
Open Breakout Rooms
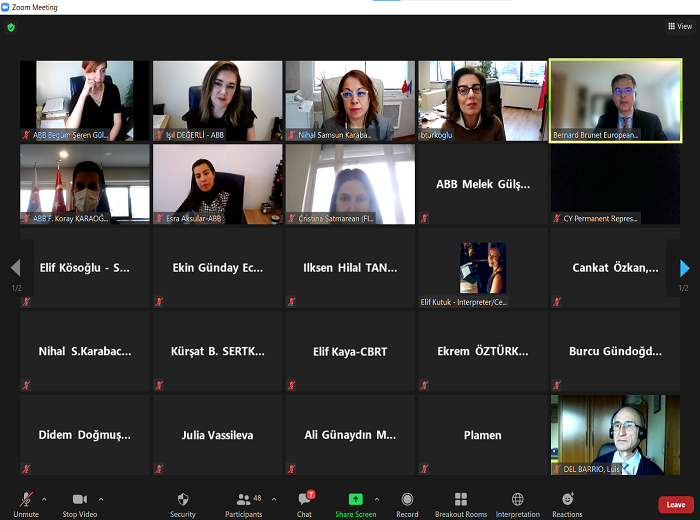click(x=461, y=500)
